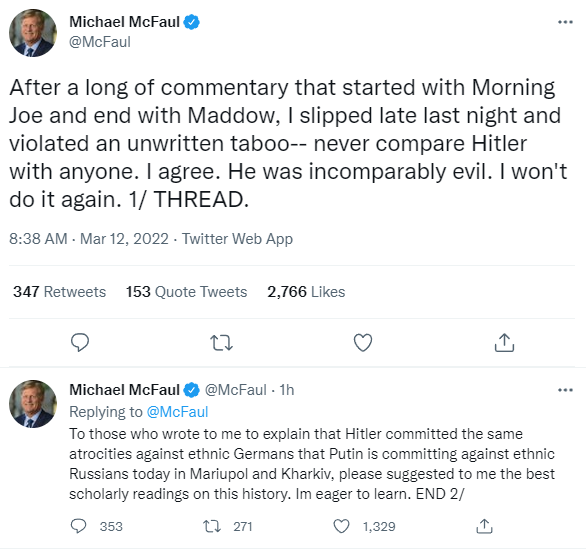586x550 pixels.
Task: Click the reply icon on the main tweet
Action: pos(80,342)
